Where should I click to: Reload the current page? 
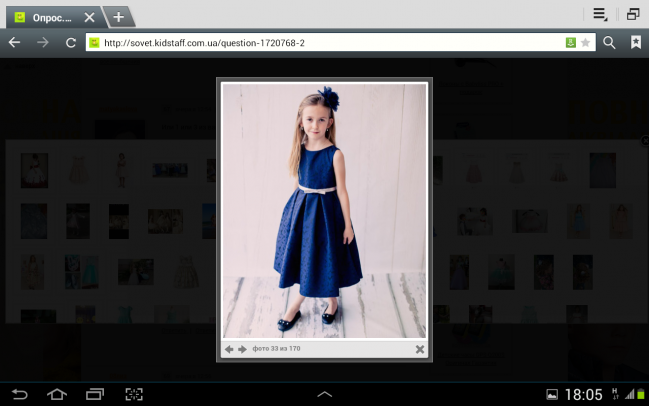[71, 43]
